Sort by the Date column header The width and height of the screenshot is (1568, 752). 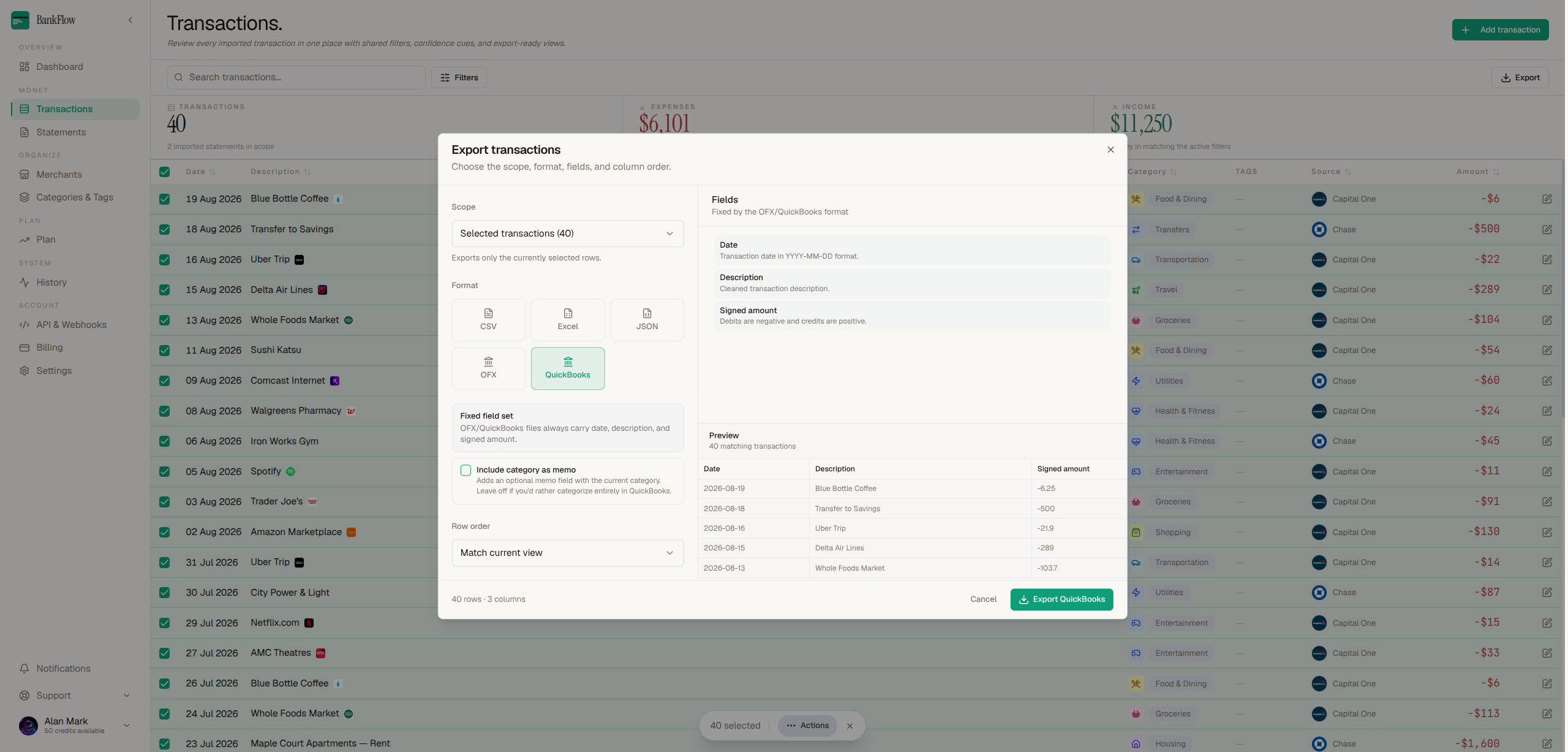[x=201, y=172]
